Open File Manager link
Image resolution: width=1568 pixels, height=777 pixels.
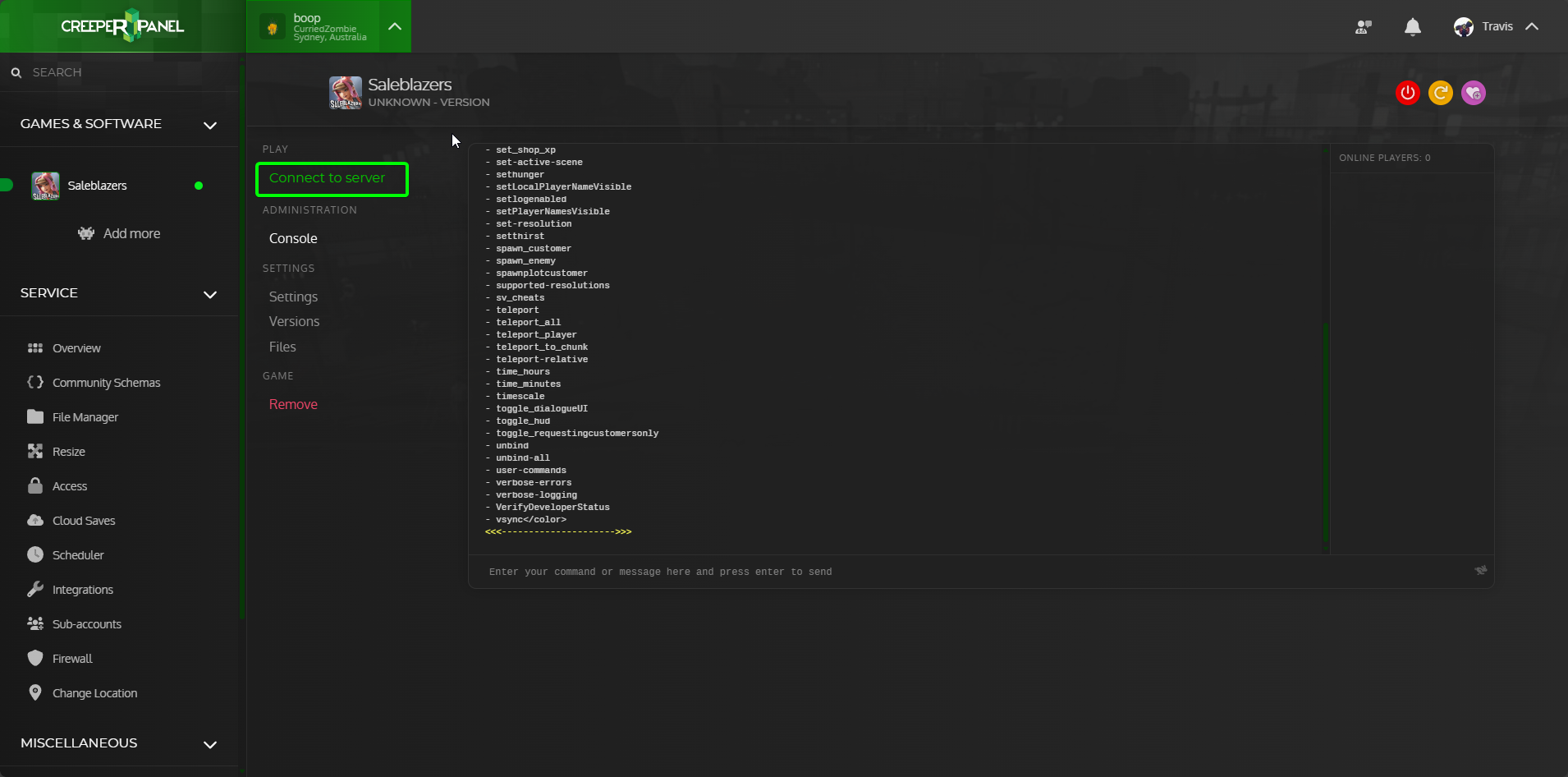coord(85,417)
